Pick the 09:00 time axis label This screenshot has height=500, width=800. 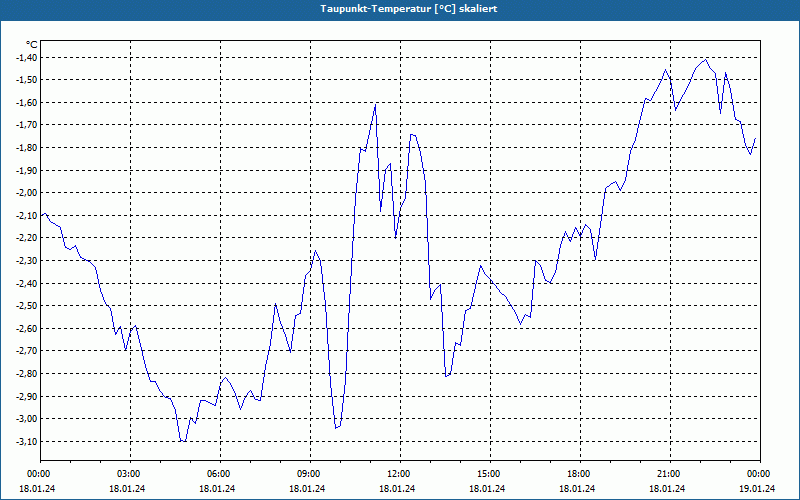(x=310, y=474)
